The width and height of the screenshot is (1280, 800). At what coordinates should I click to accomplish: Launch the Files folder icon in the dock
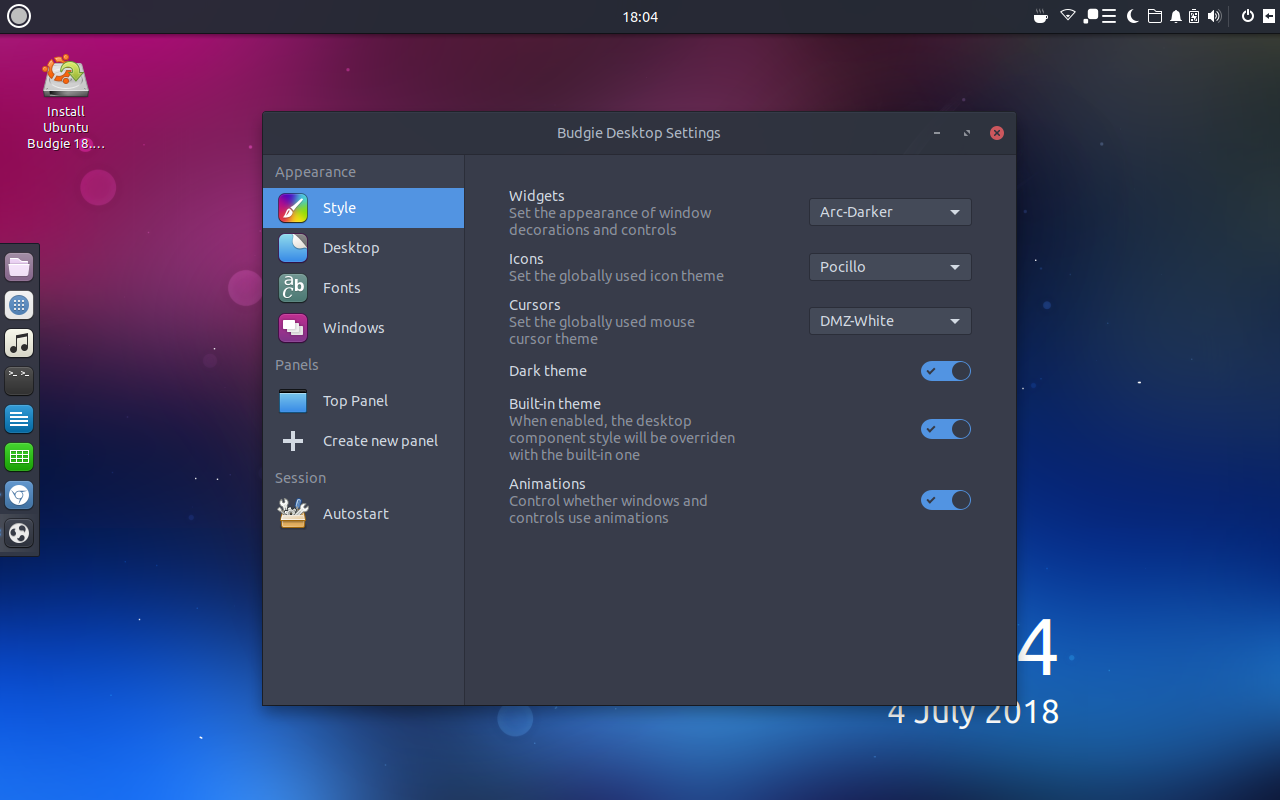19,267
